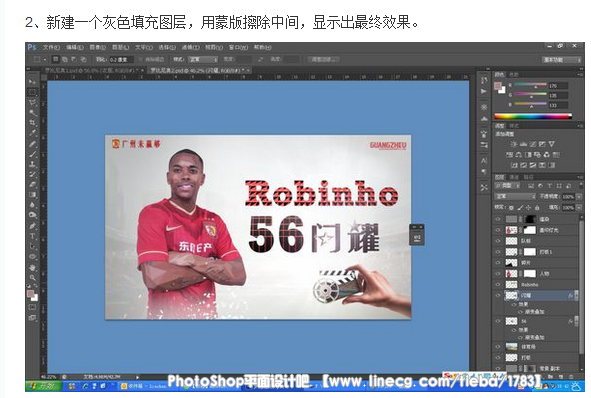Click the Lock all padlock icon
This screenshot has height=398, width=591.
[537, 208]
